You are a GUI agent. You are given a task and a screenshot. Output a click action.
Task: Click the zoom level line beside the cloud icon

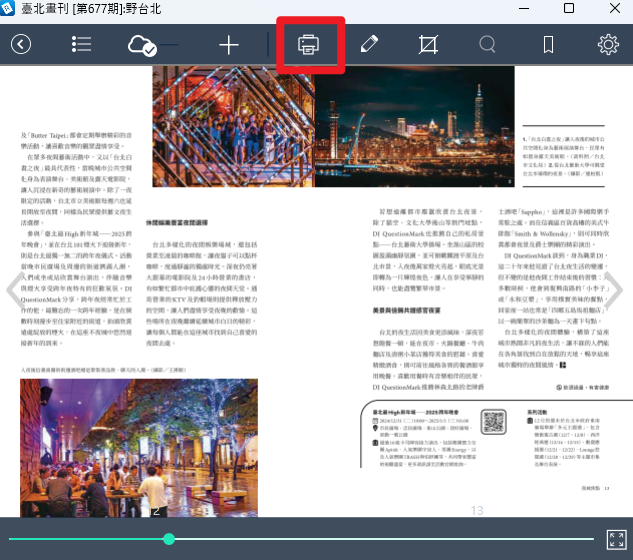pos(168,45)
